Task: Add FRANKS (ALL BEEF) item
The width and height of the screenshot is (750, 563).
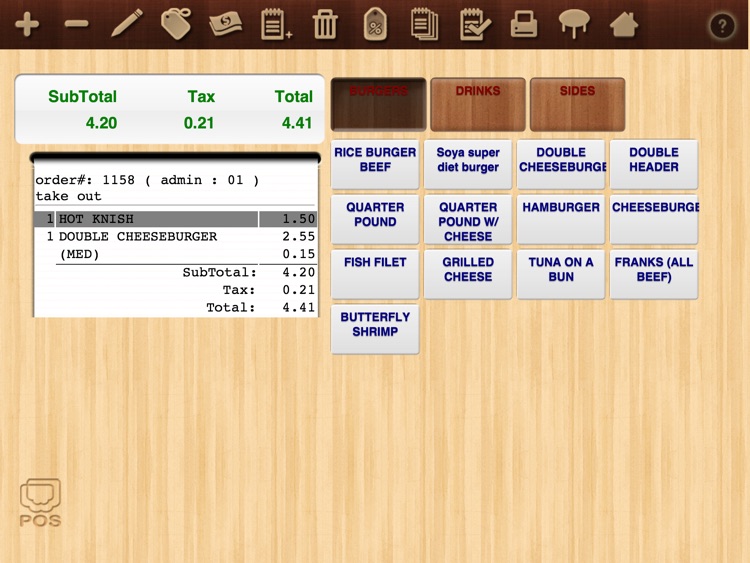Action: click(x=654, y=274)
